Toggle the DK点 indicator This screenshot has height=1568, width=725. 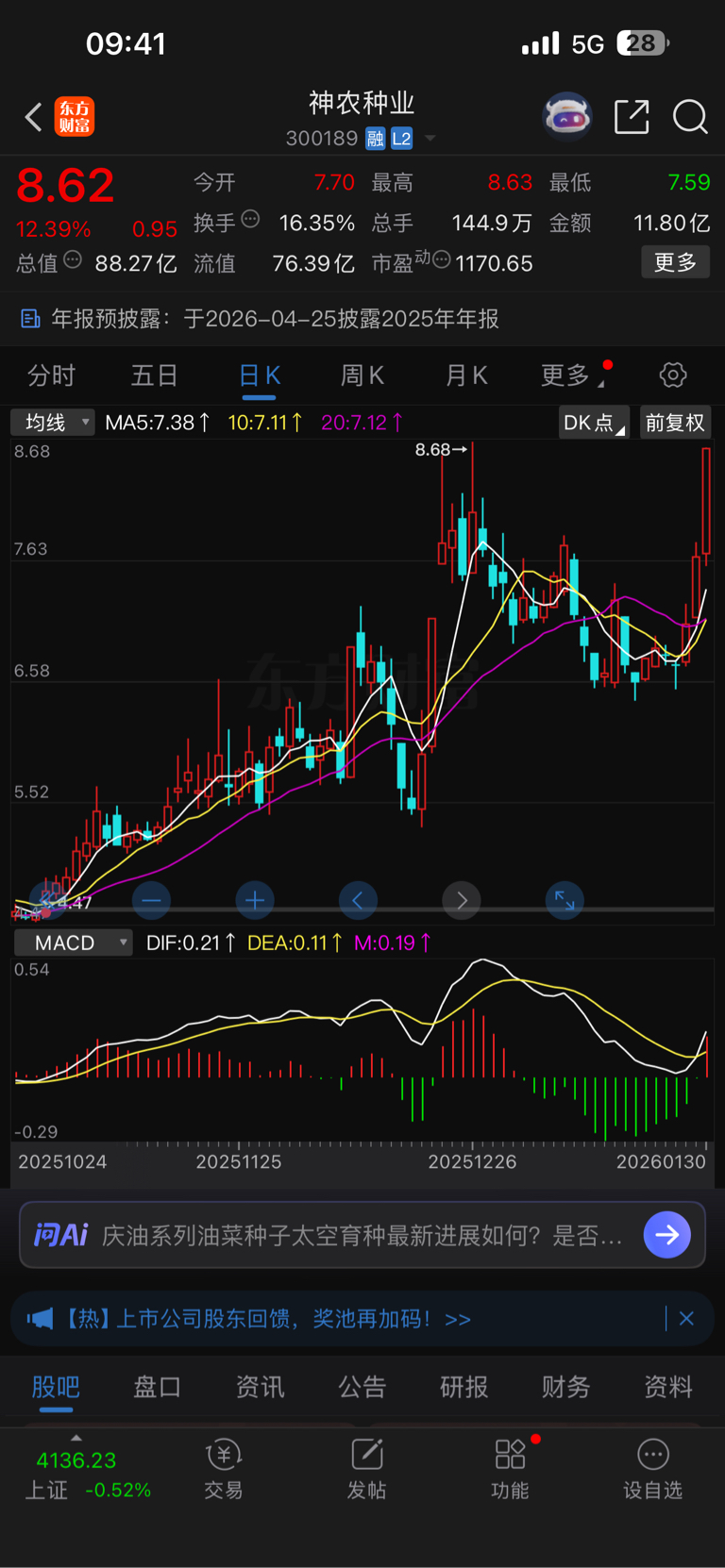click(x=594, y=423)
